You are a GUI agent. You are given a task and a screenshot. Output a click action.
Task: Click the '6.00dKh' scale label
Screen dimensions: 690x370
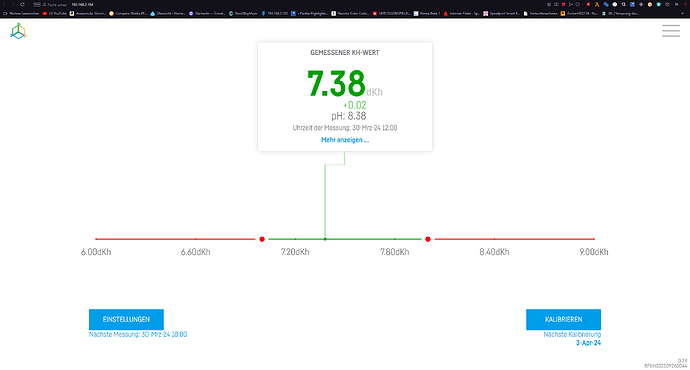click(96, 252)
